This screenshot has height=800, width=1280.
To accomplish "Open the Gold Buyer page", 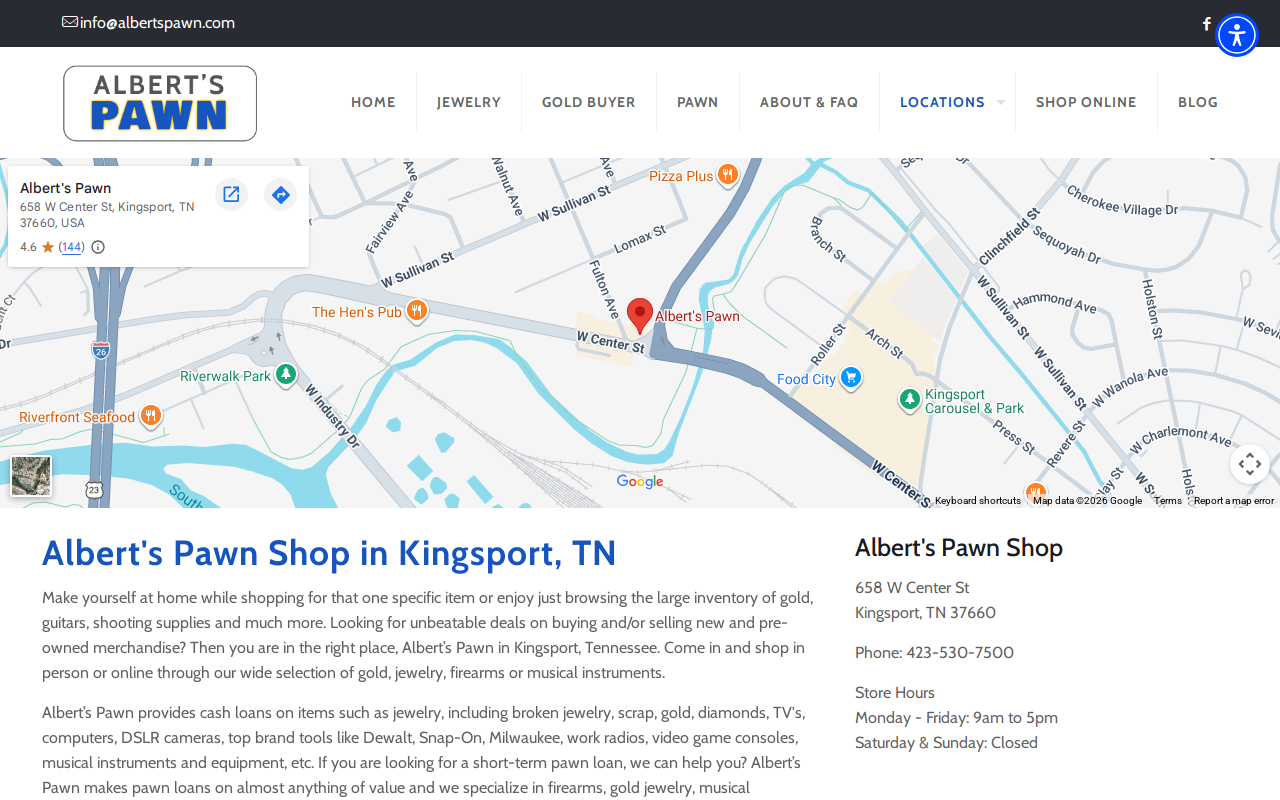I will tap(589, 102).
